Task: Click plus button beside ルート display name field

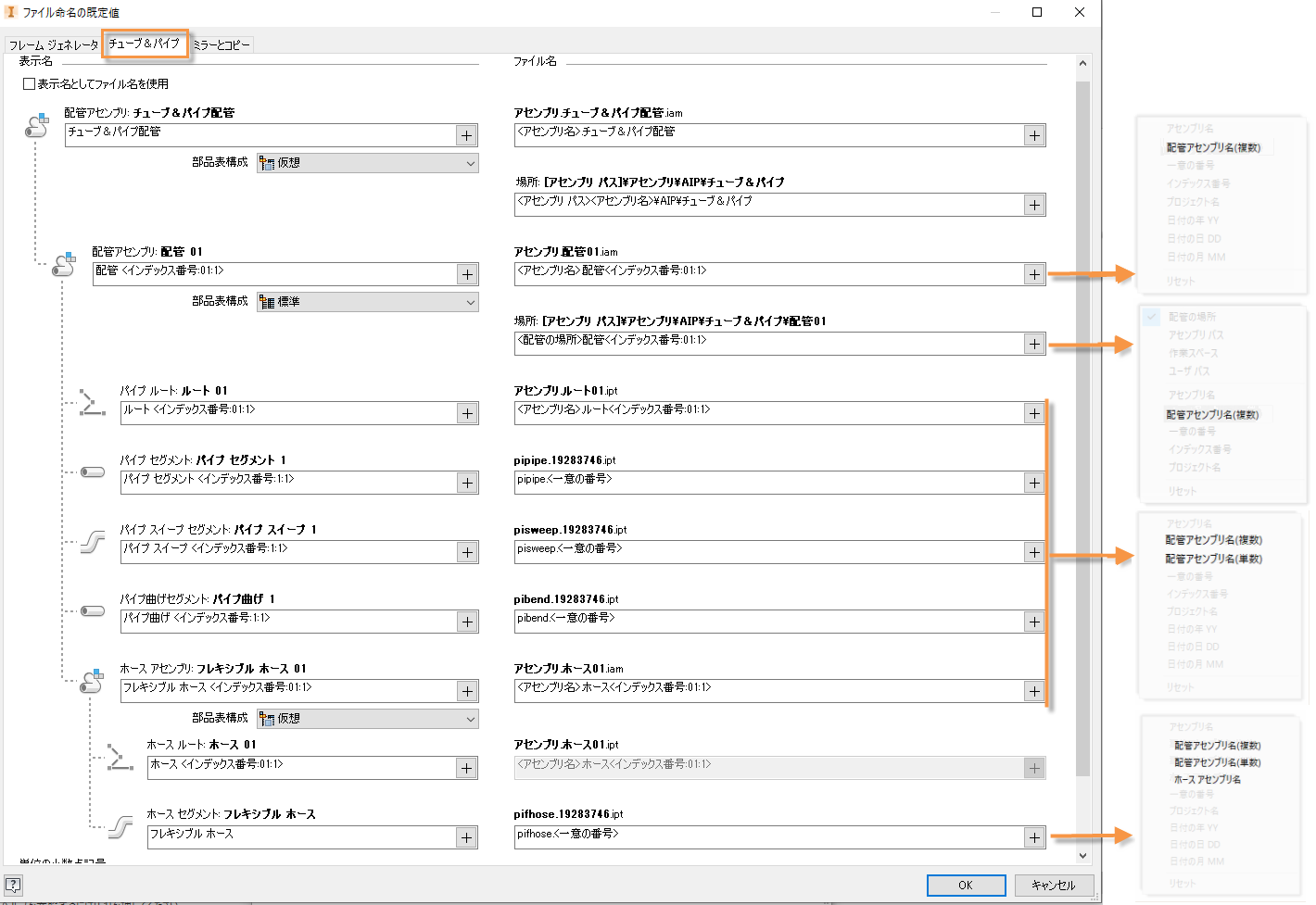Action: point(466,413)
